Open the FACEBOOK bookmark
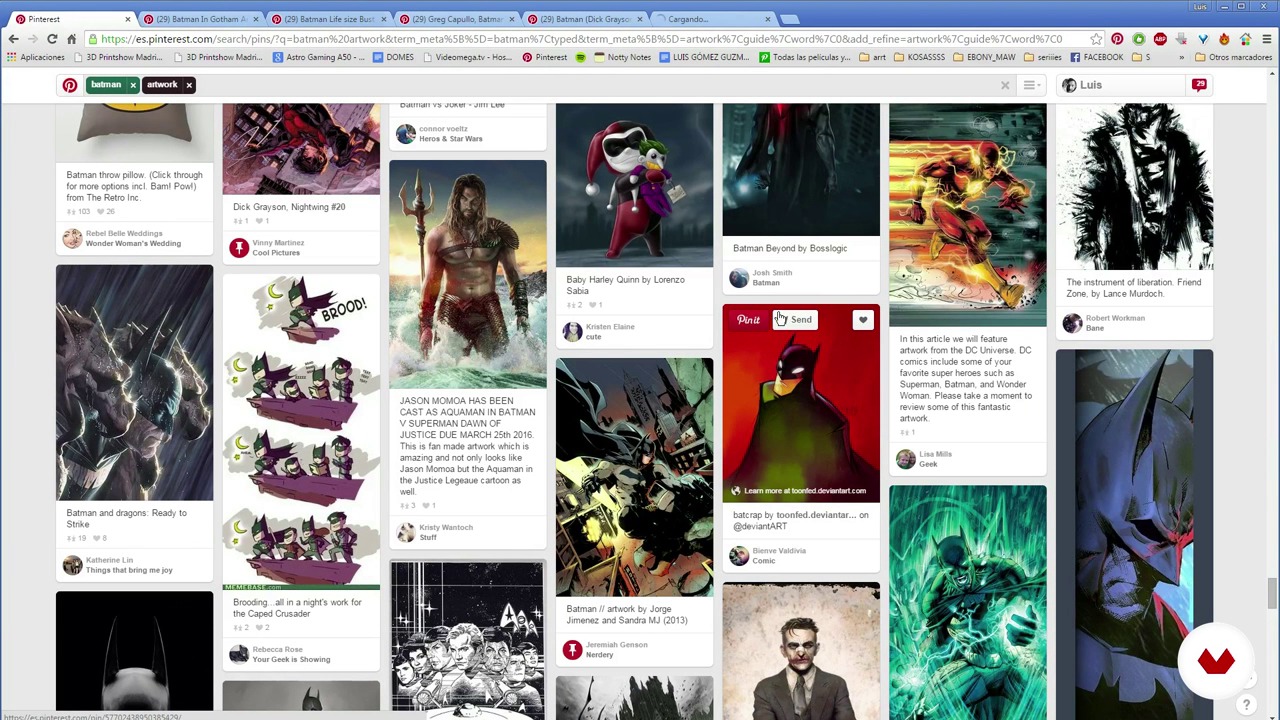Screen dimensions: 1280x720 pyautogui.click(x=1096, y=57)
